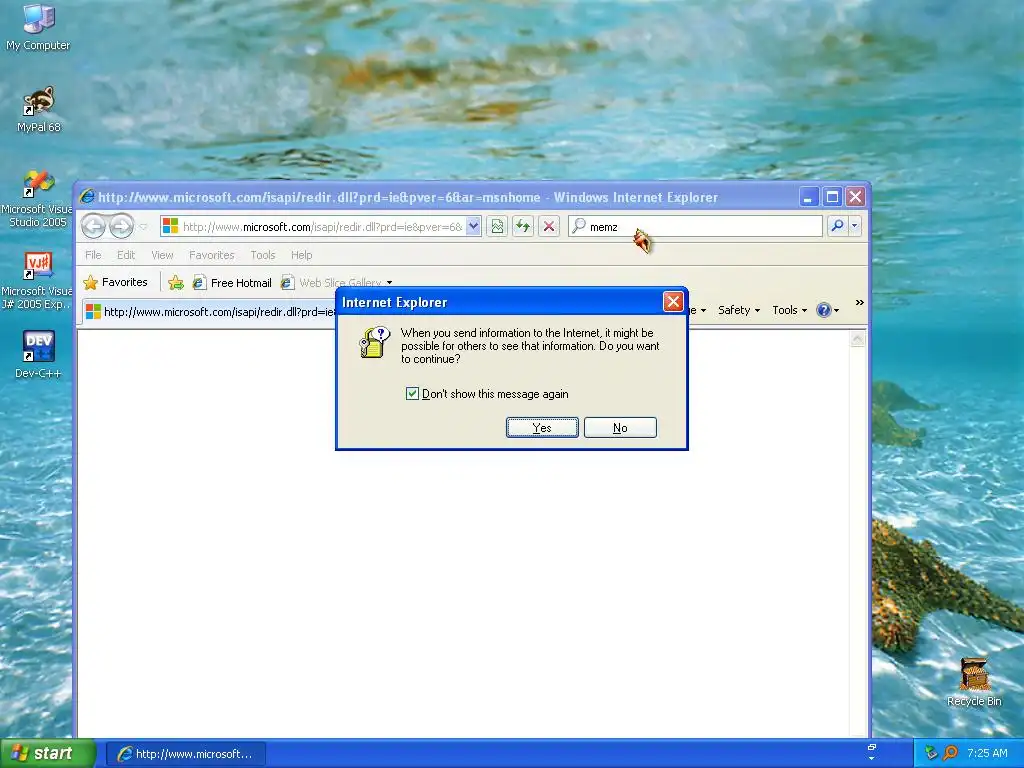Click the taskbar restore toolbar icon
The image size is (1024, 768).
pyautogui.click(x=871, y=747)
